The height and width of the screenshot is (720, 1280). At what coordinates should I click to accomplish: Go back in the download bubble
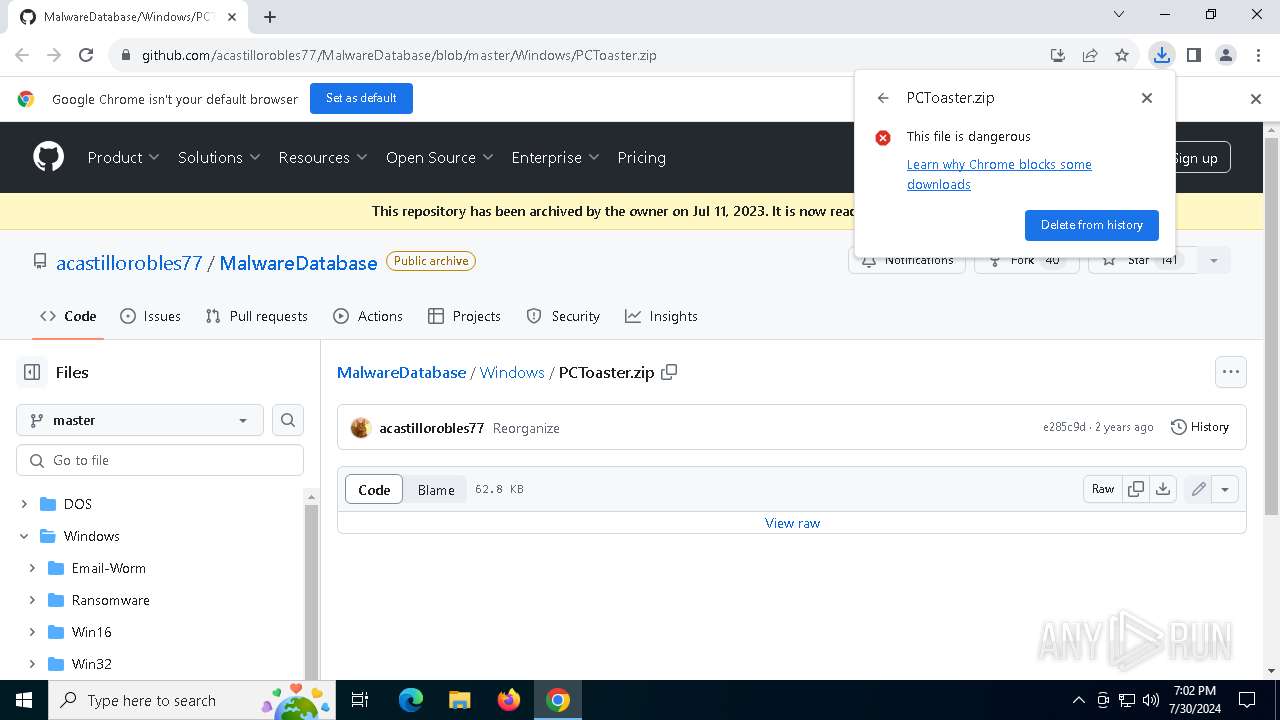tap(883, 98)
